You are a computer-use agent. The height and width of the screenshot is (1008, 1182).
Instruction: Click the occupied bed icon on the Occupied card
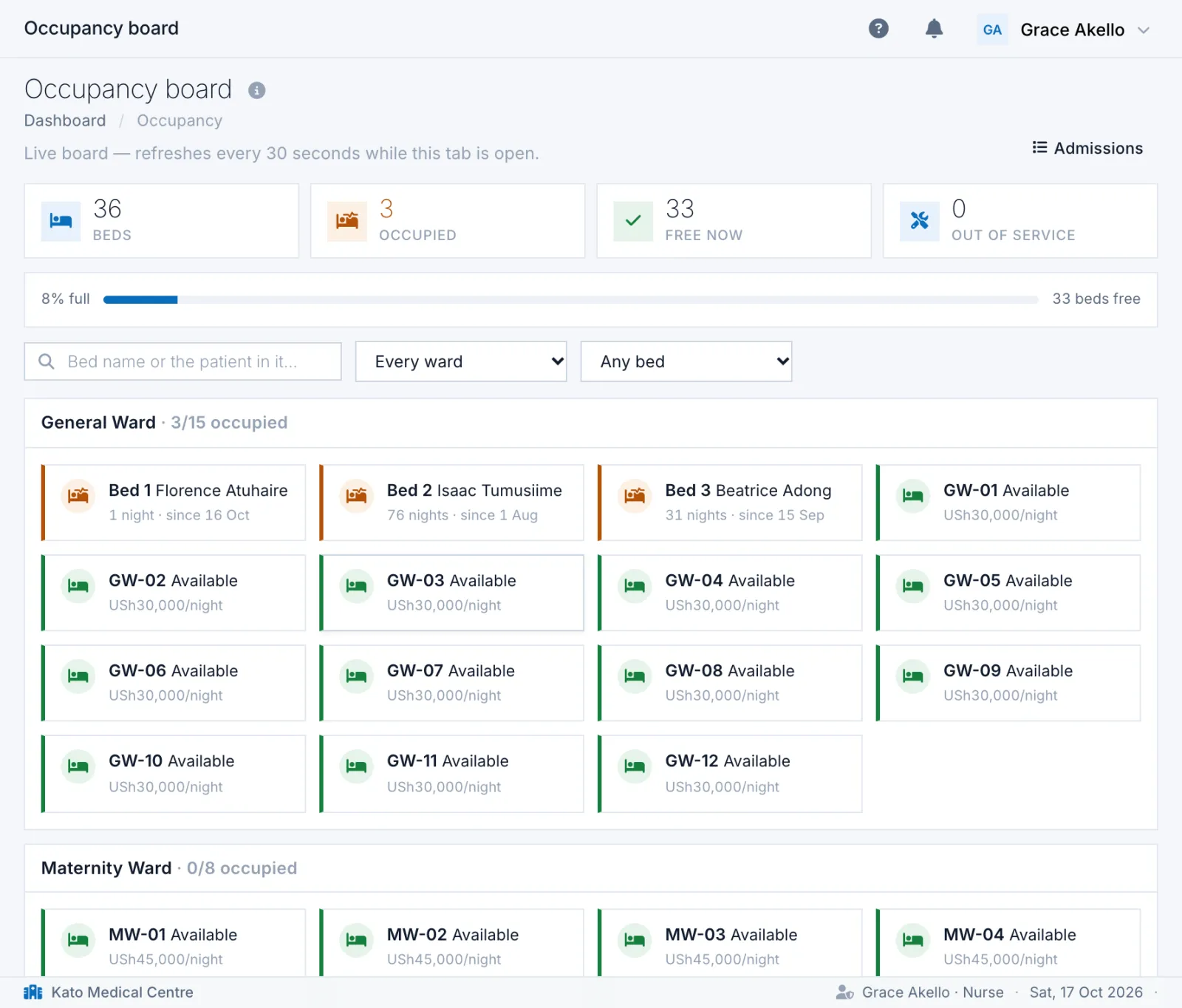(x=347, y=221)
